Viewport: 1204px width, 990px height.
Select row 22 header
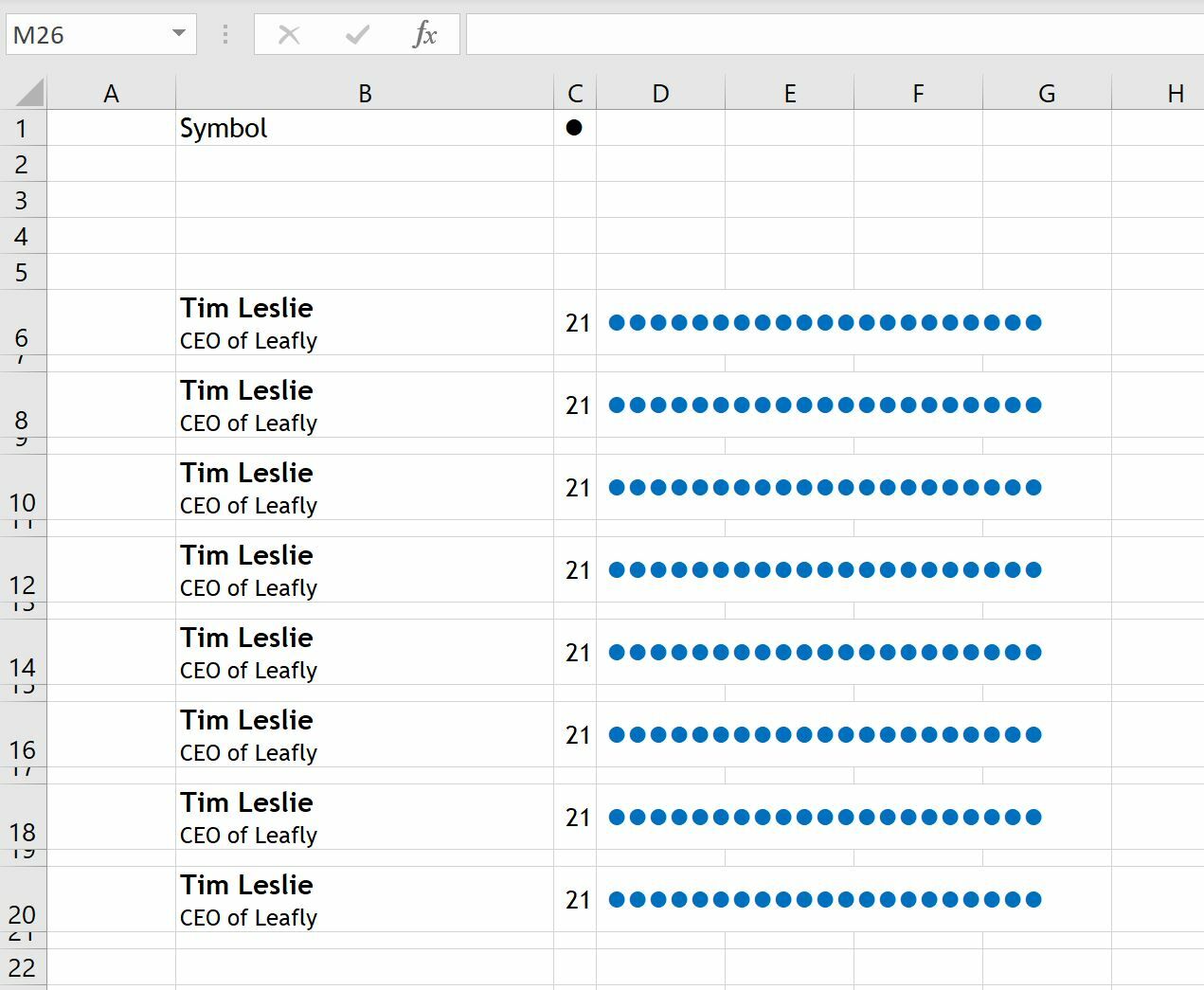pyautogui.click(x=24, y=968)
